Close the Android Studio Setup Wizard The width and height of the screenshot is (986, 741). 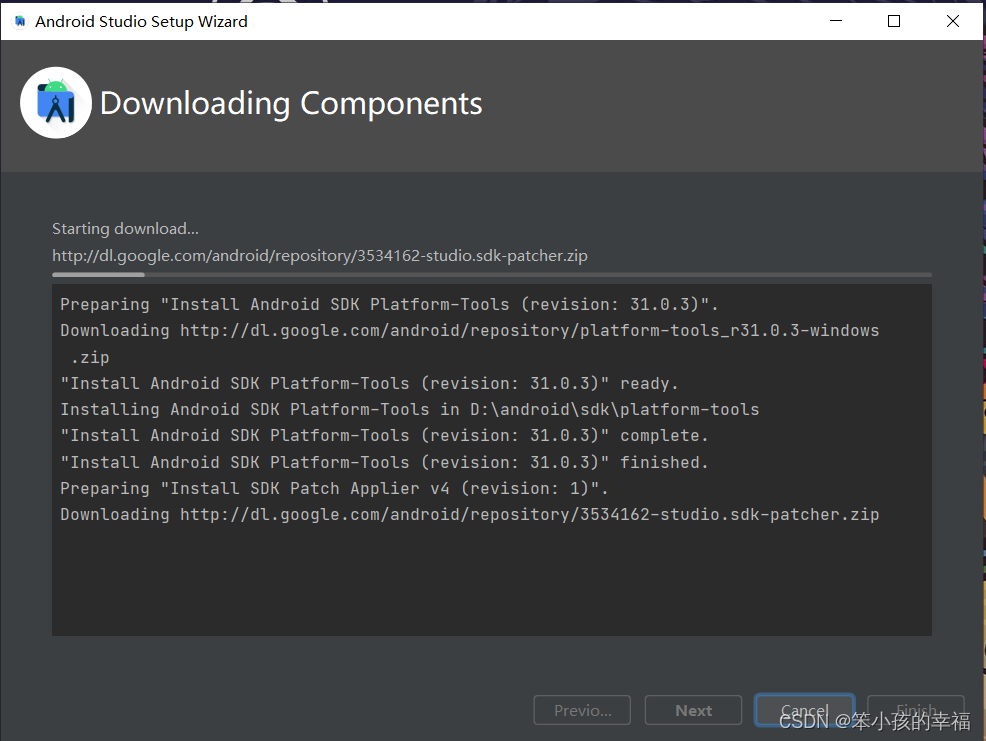[952, 20]
